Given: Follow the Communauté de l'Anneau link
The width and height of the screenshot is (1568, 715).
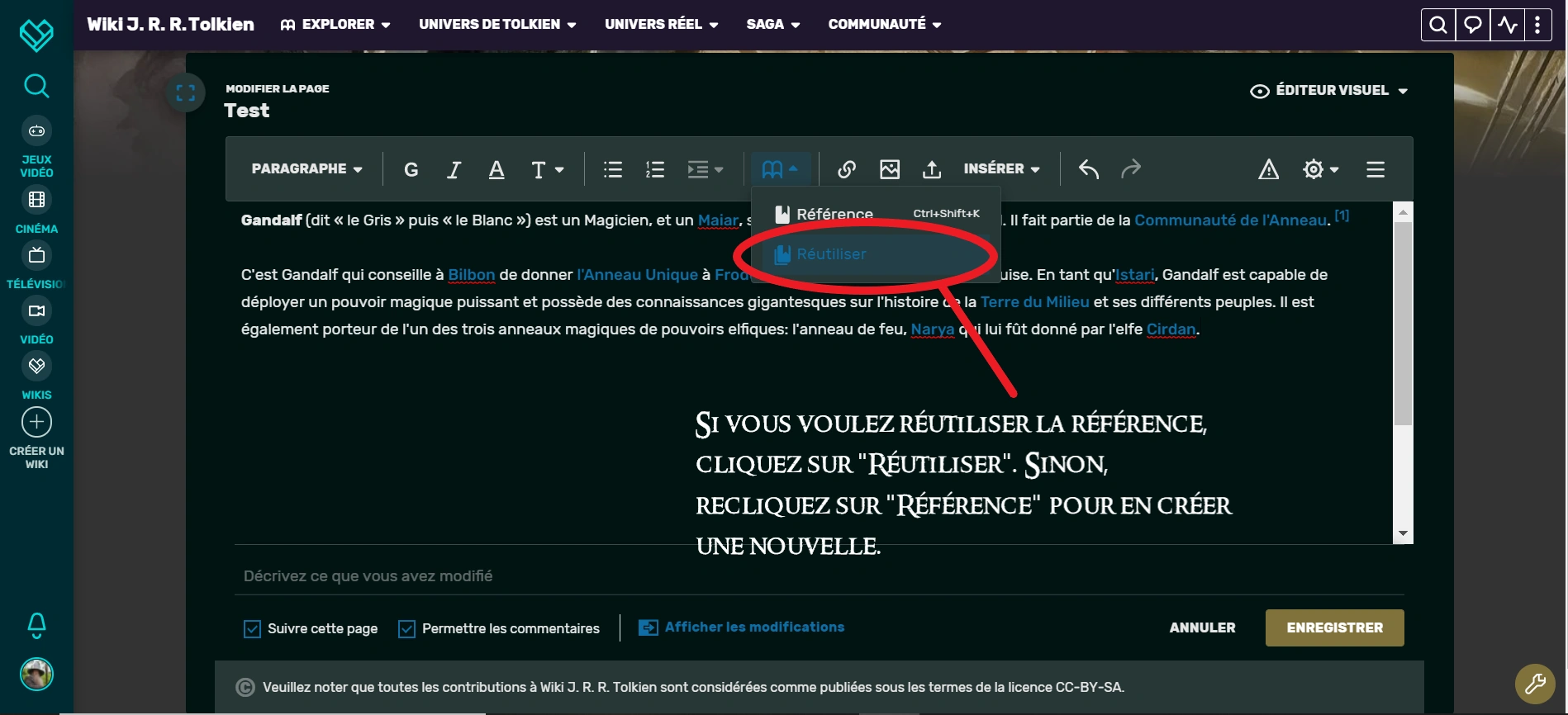Looking at the screenshot, I should click(x=1233, y=220).
